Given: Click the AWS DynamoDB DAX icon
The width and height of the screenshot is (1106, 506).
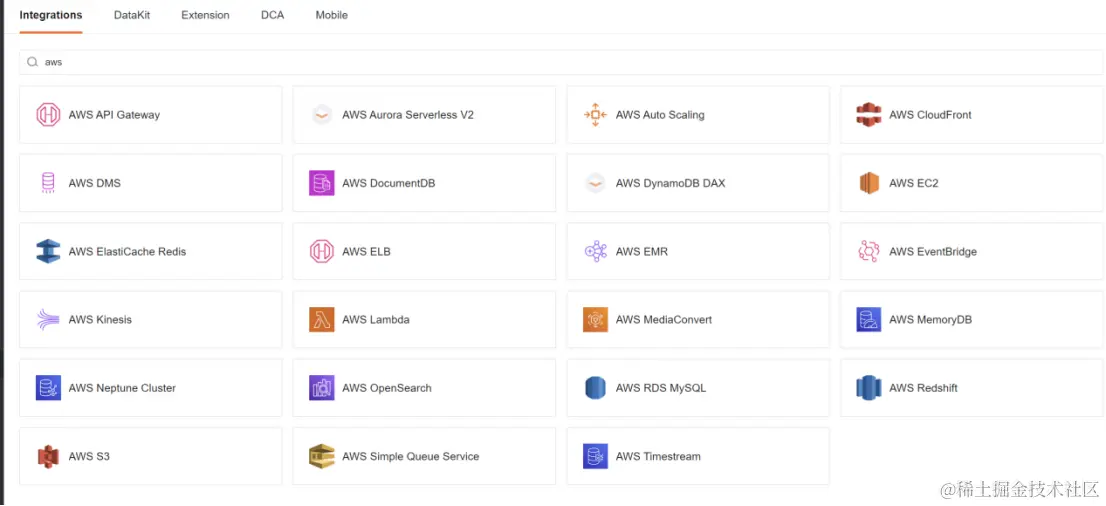Looking at the screenshot, I should (595, 183).
